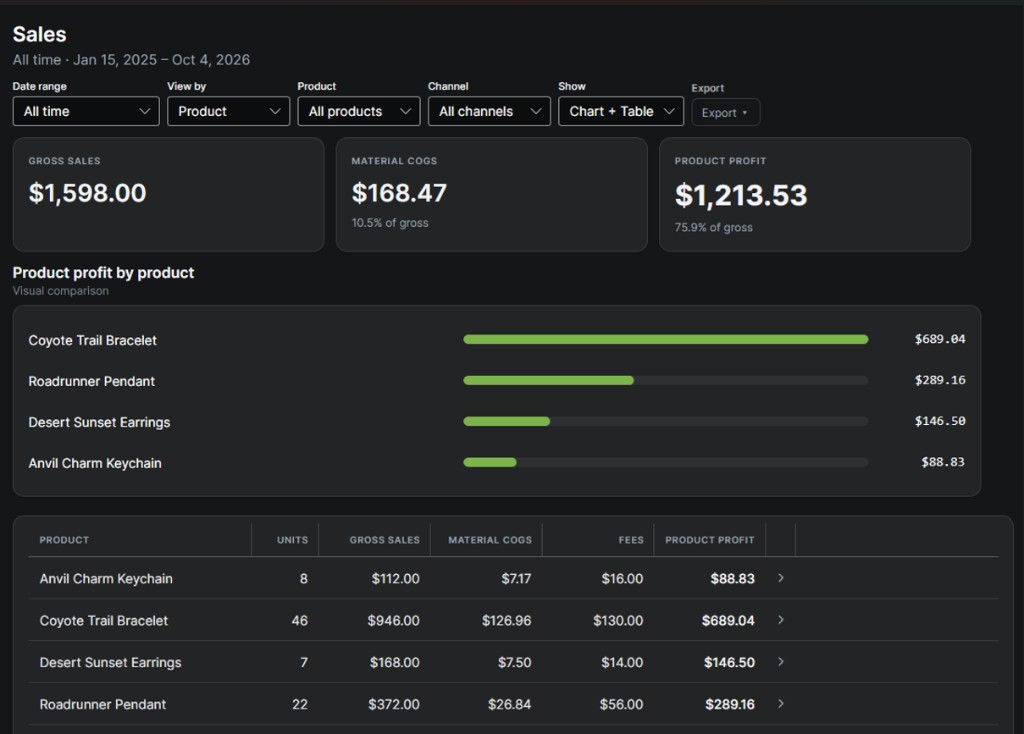Image resolution: width=1024 pixels, height=734 pixels.
Task: Click the $946.00 gross sales cell
Action: click(393, 620)
